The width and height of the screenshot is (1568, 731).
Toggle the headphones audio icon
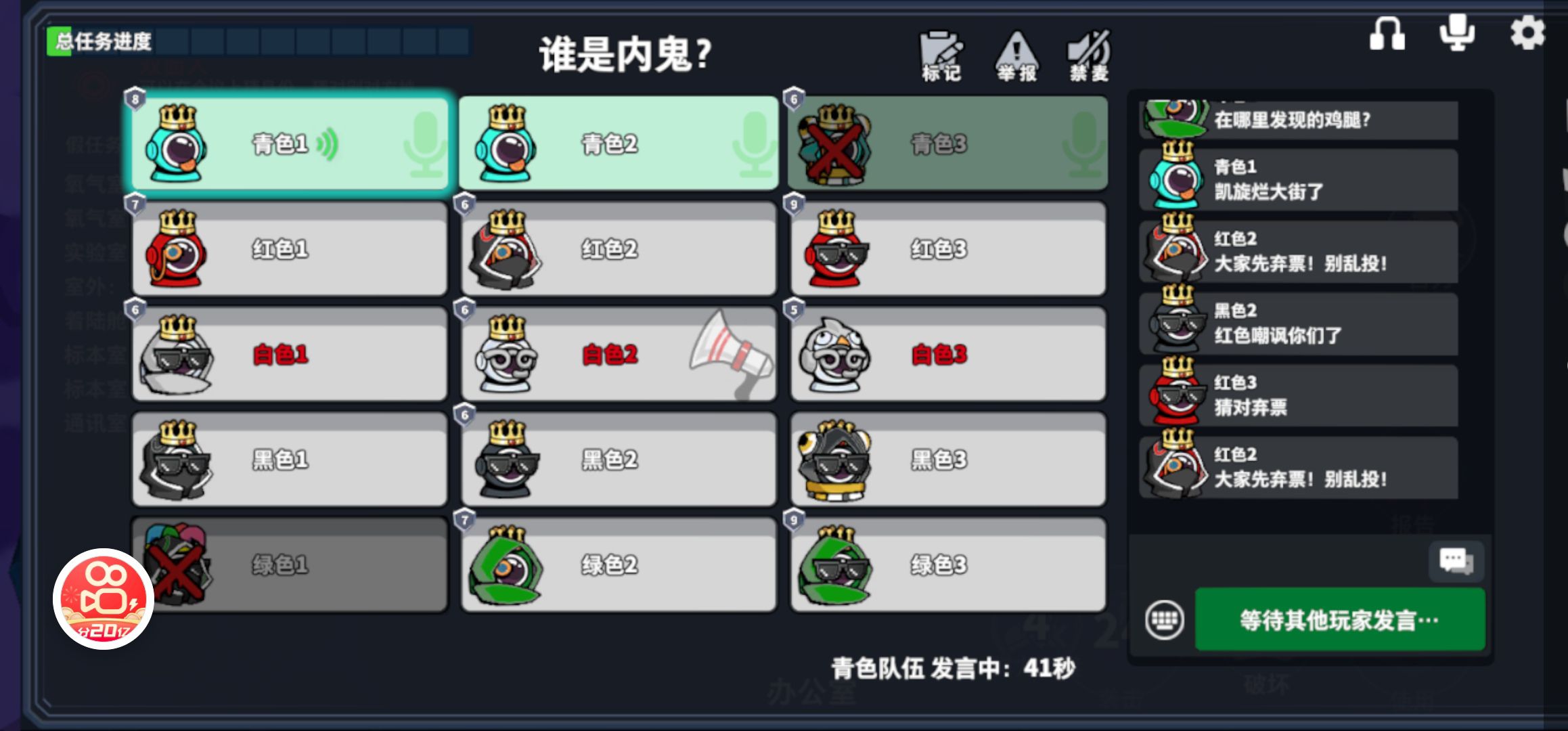[1387, 33]
